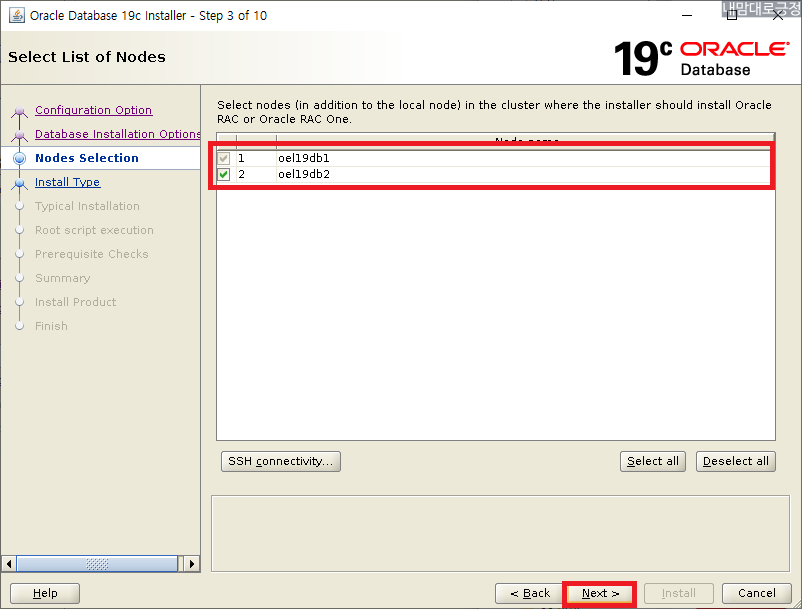Click the sidebar horizontal scrollbar thumb
This screenshot has width=802, height=609.
97,564
